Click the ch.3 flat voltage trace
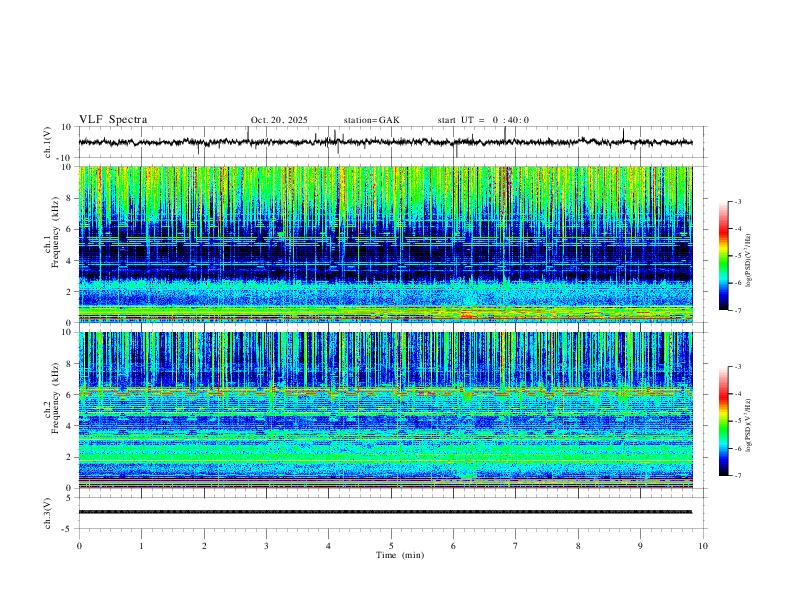This screenshot has height=612, width=792. pyautogui.click(x=385, y=512)
